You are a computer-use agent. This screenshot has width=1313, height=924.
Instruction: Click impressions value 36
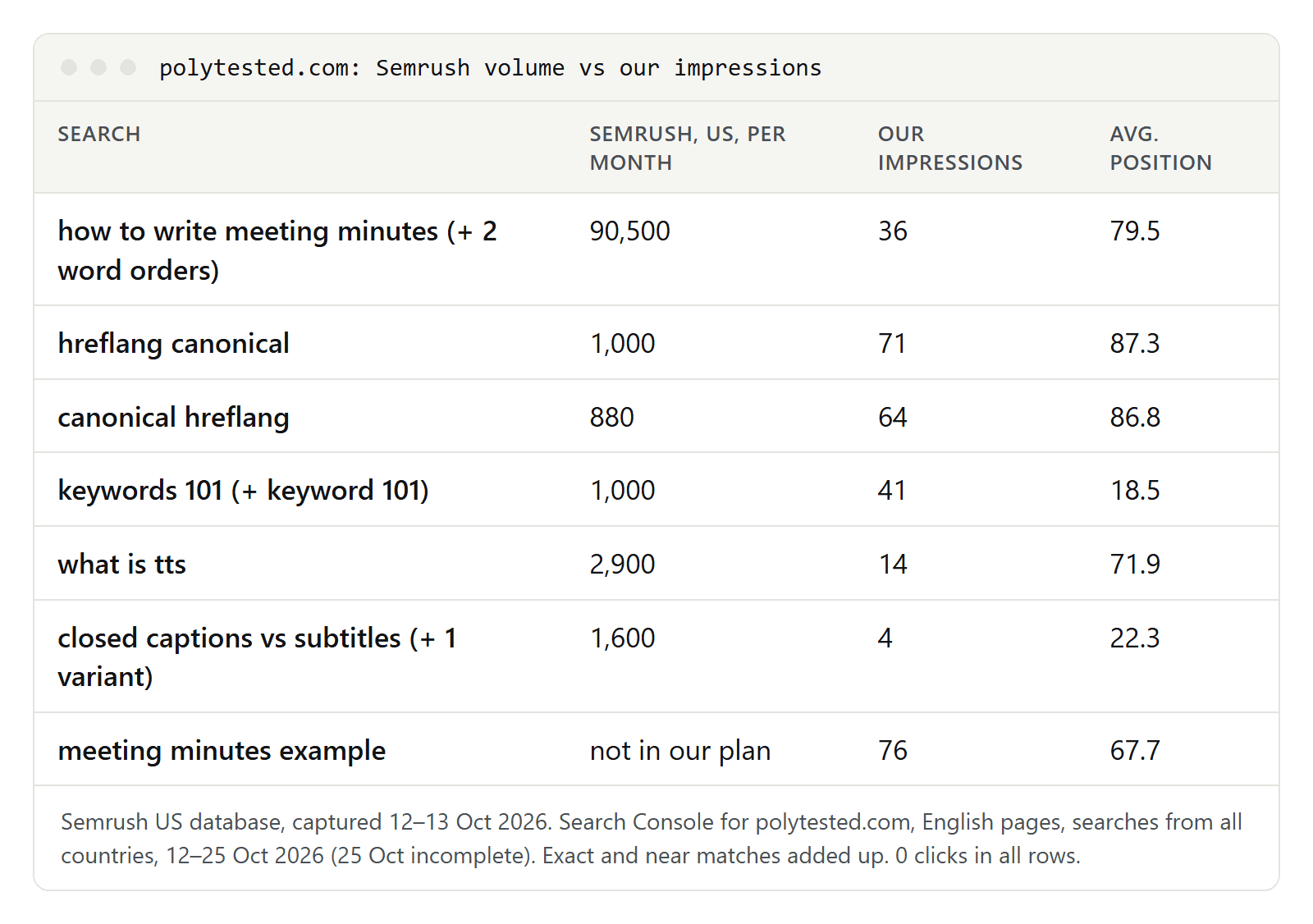[x=893, y=231]
